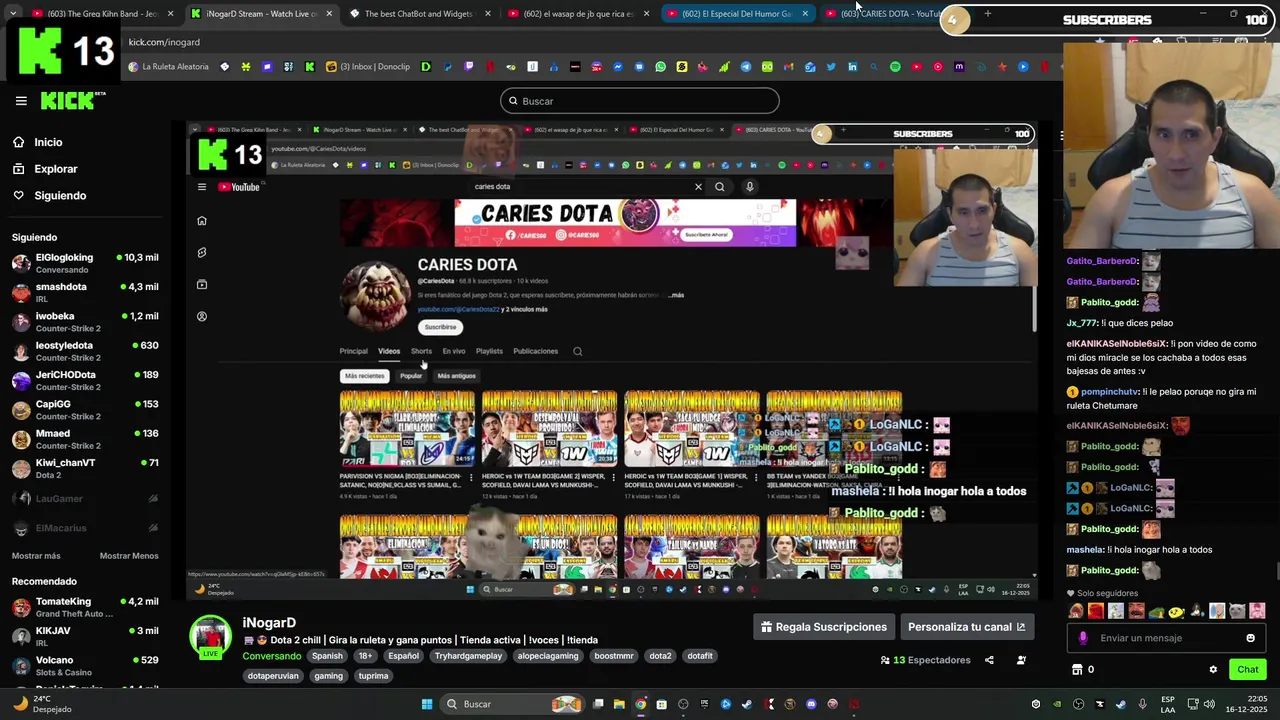Open La Ruleta Aleatoria bookmark
This screenshot has height=720, width=1280.
click(x=168, y=67)
